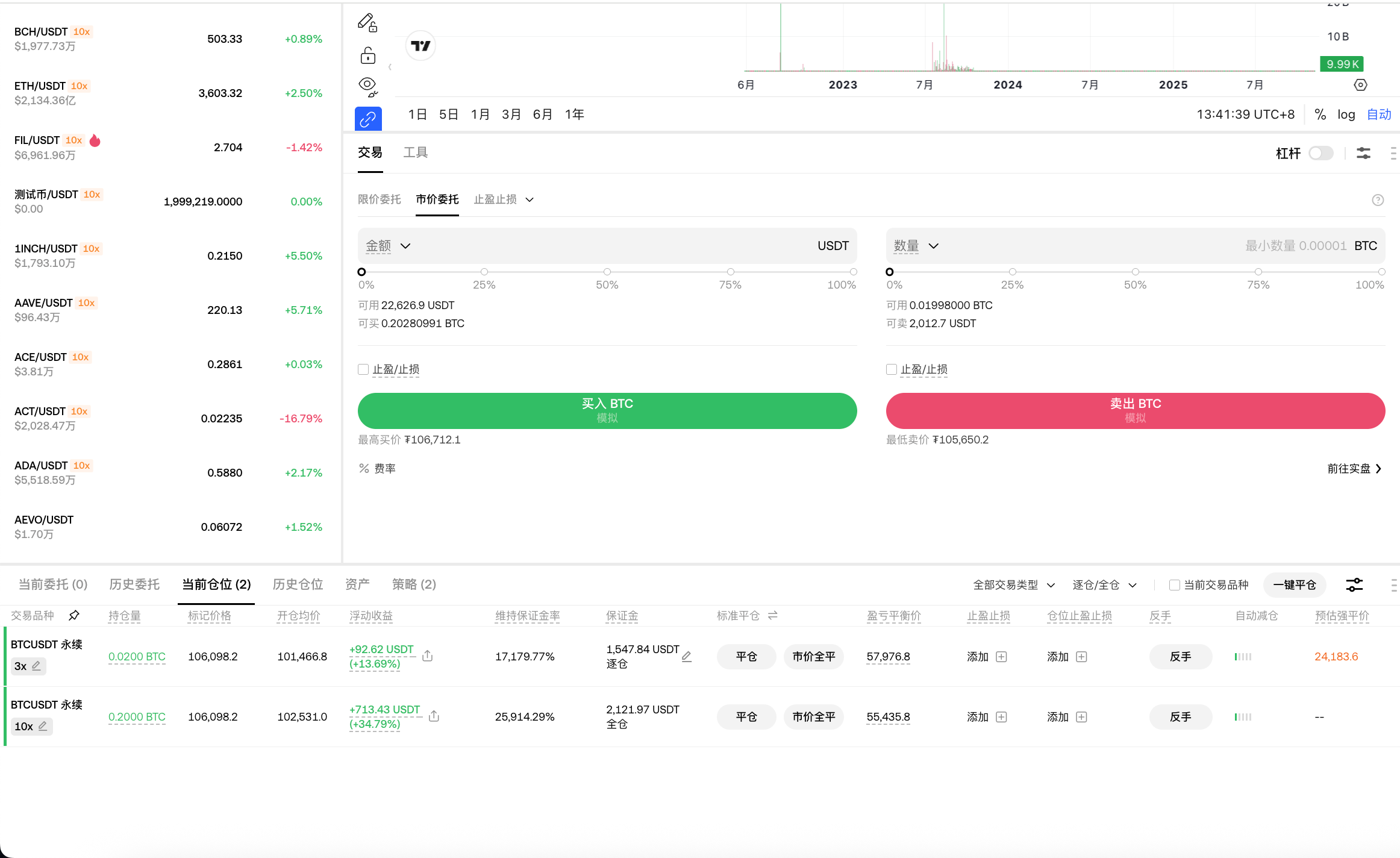Viewport: 1400px width, 858px height.
Task: Open the 逐仓/全仓 dropdown
Action: [1104, 584]
